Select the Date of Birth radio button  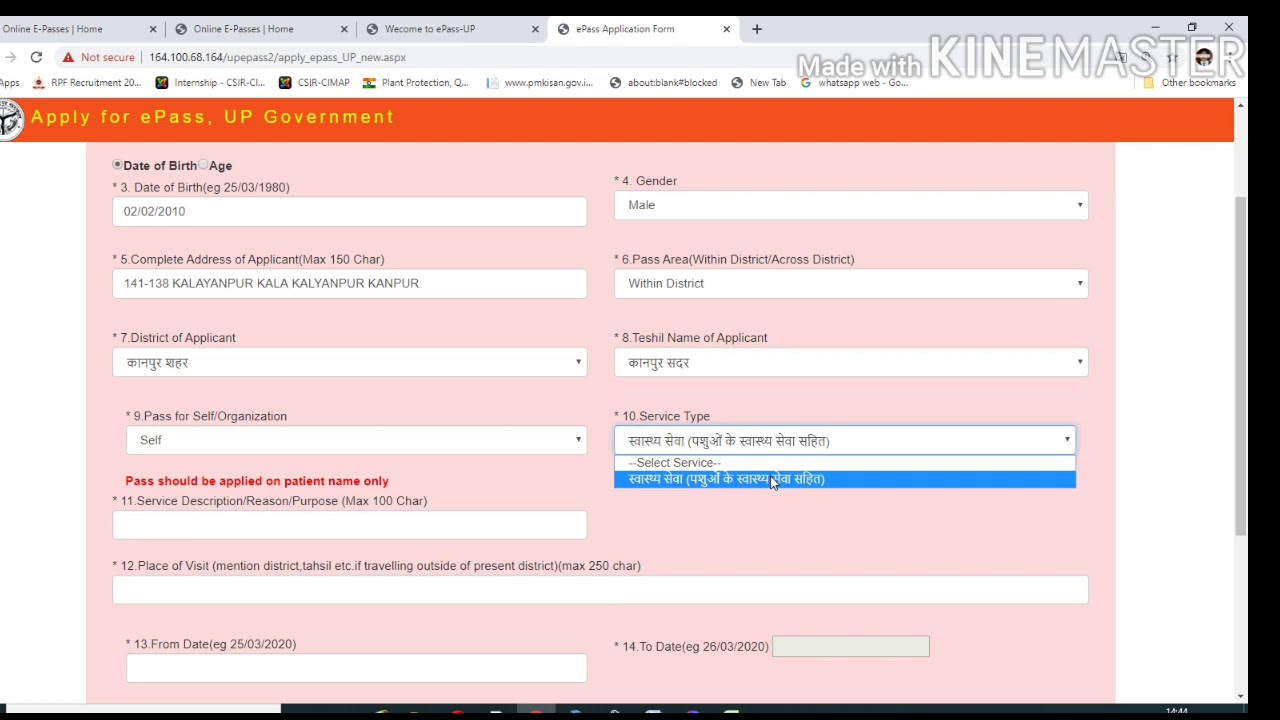[x=118, y=164]
